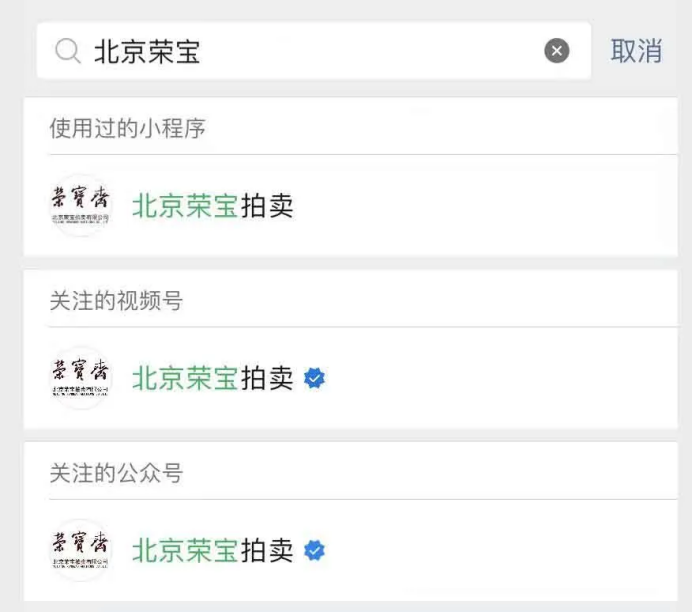Viewport: 692px width, 612px height.
Task: Open the 荣宝斋 avatar under 关注的视频号
Action: tap(80, 378)
